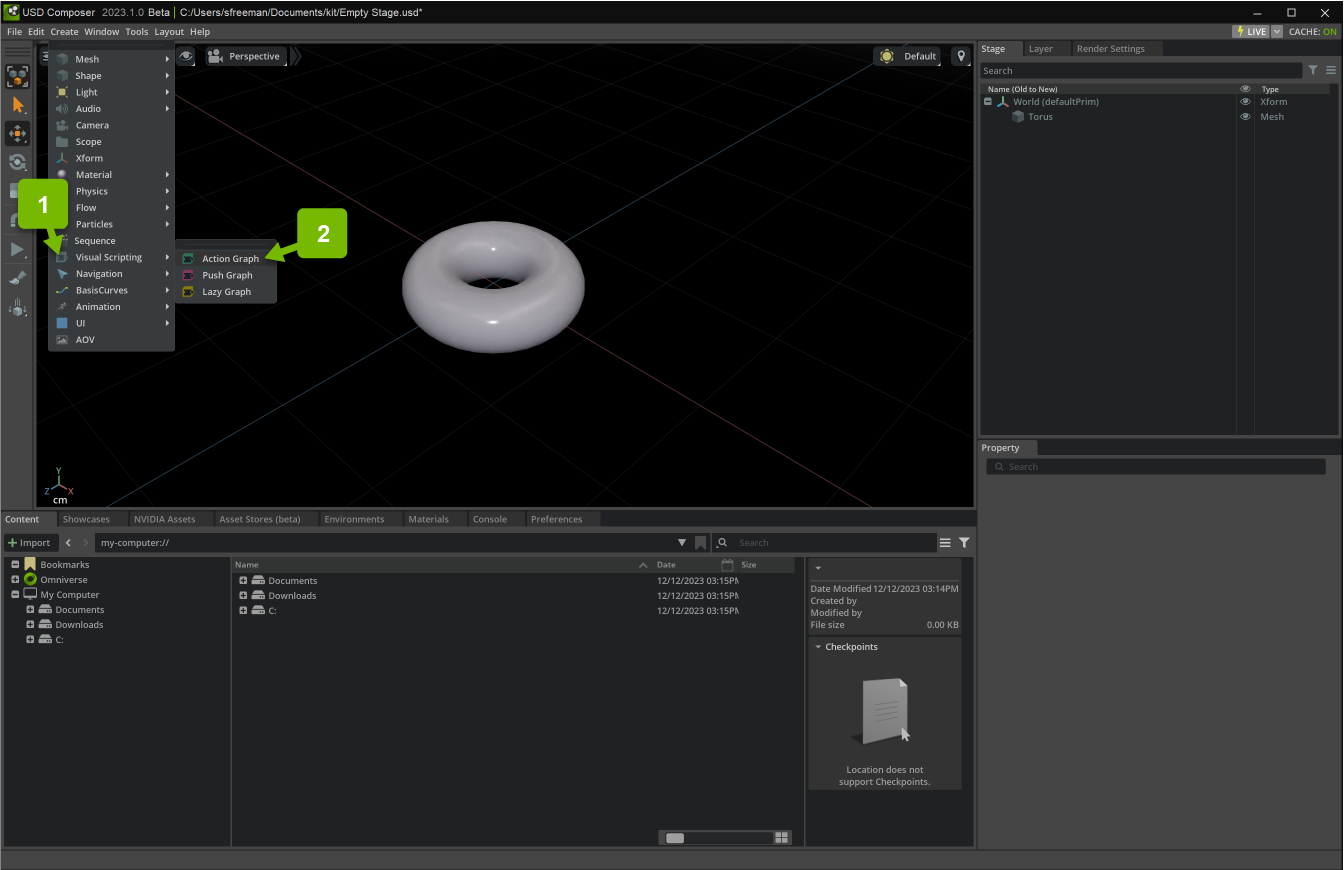Open the Layout menu
The height and width of the screenshot is (870, 1344).
(169, 32)
